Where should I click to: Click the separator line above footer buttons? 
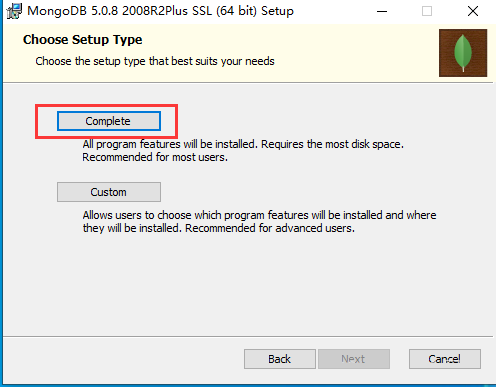(x=248, y=337)
